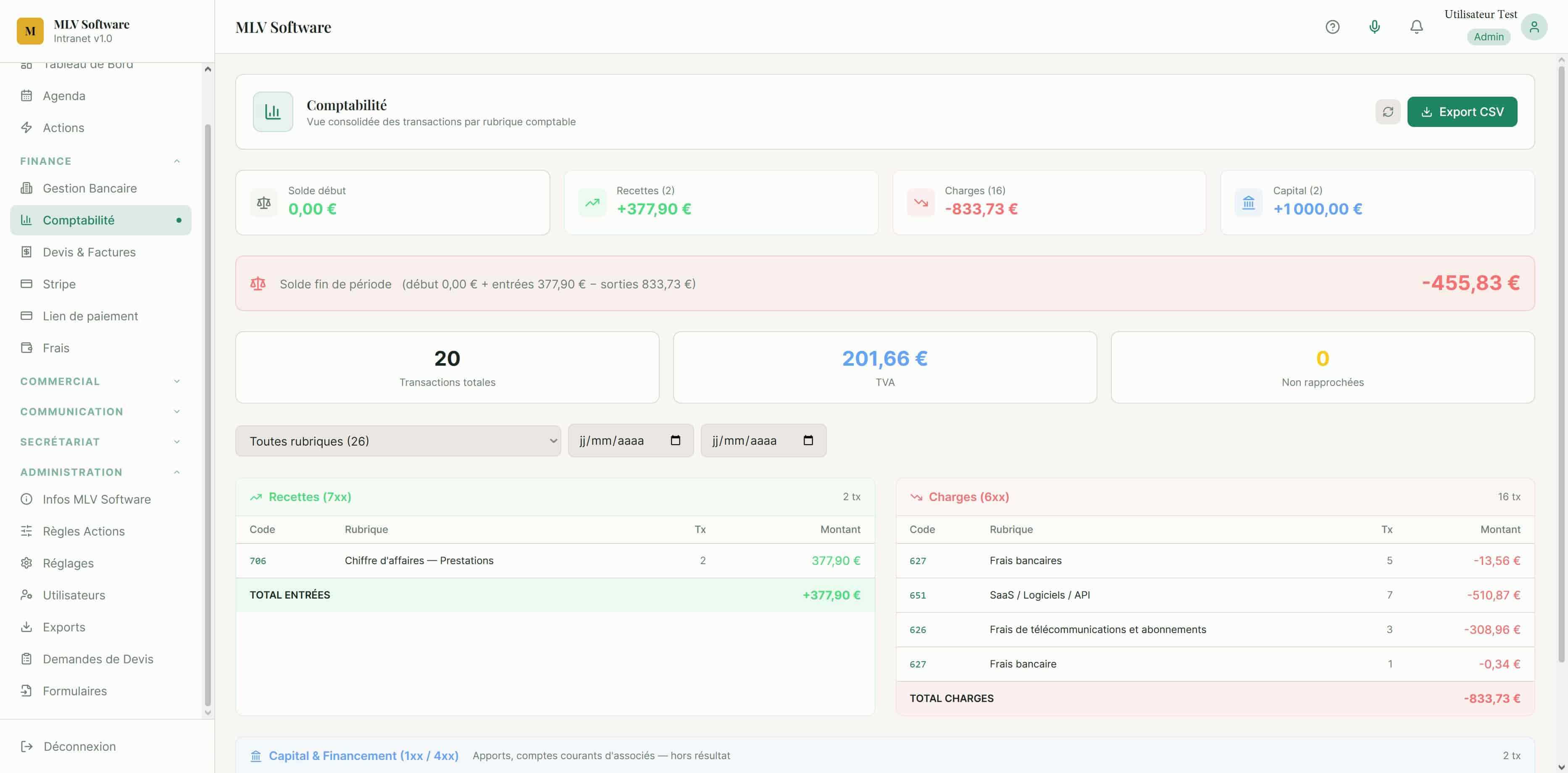Click the Frais bancaires -13,56 € amount
Viewport: 1568px width, 773px height.
coord(1496,560)
